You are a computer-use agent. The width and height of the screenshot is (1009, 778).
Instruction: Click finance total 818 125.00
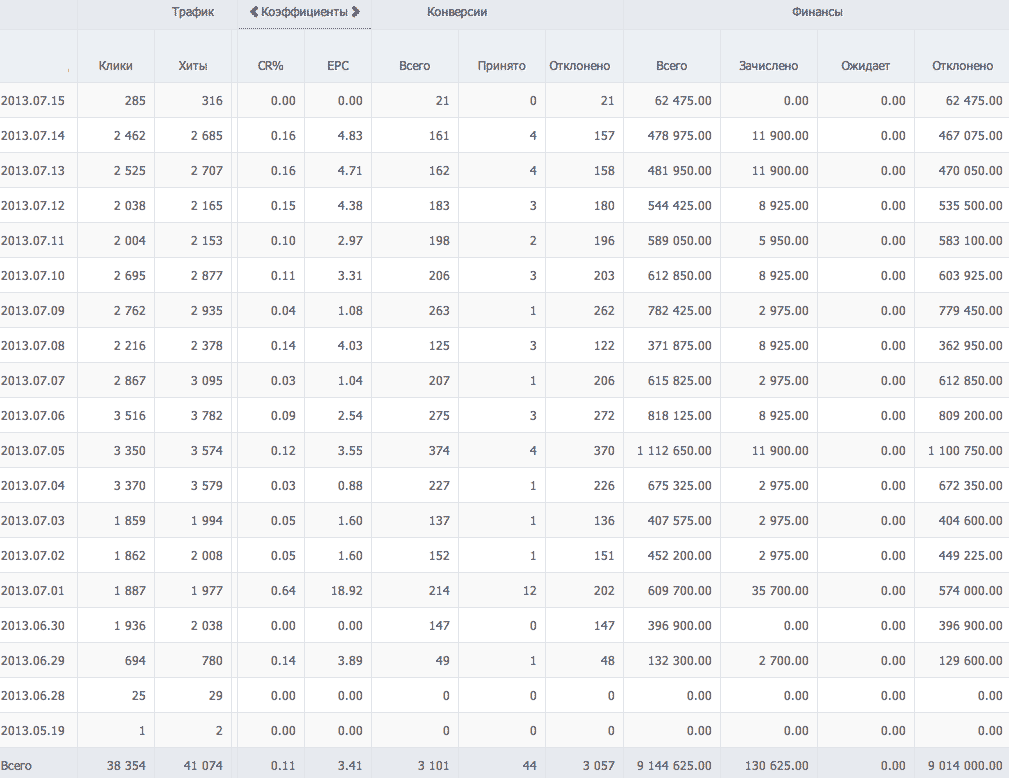(680, 416)
